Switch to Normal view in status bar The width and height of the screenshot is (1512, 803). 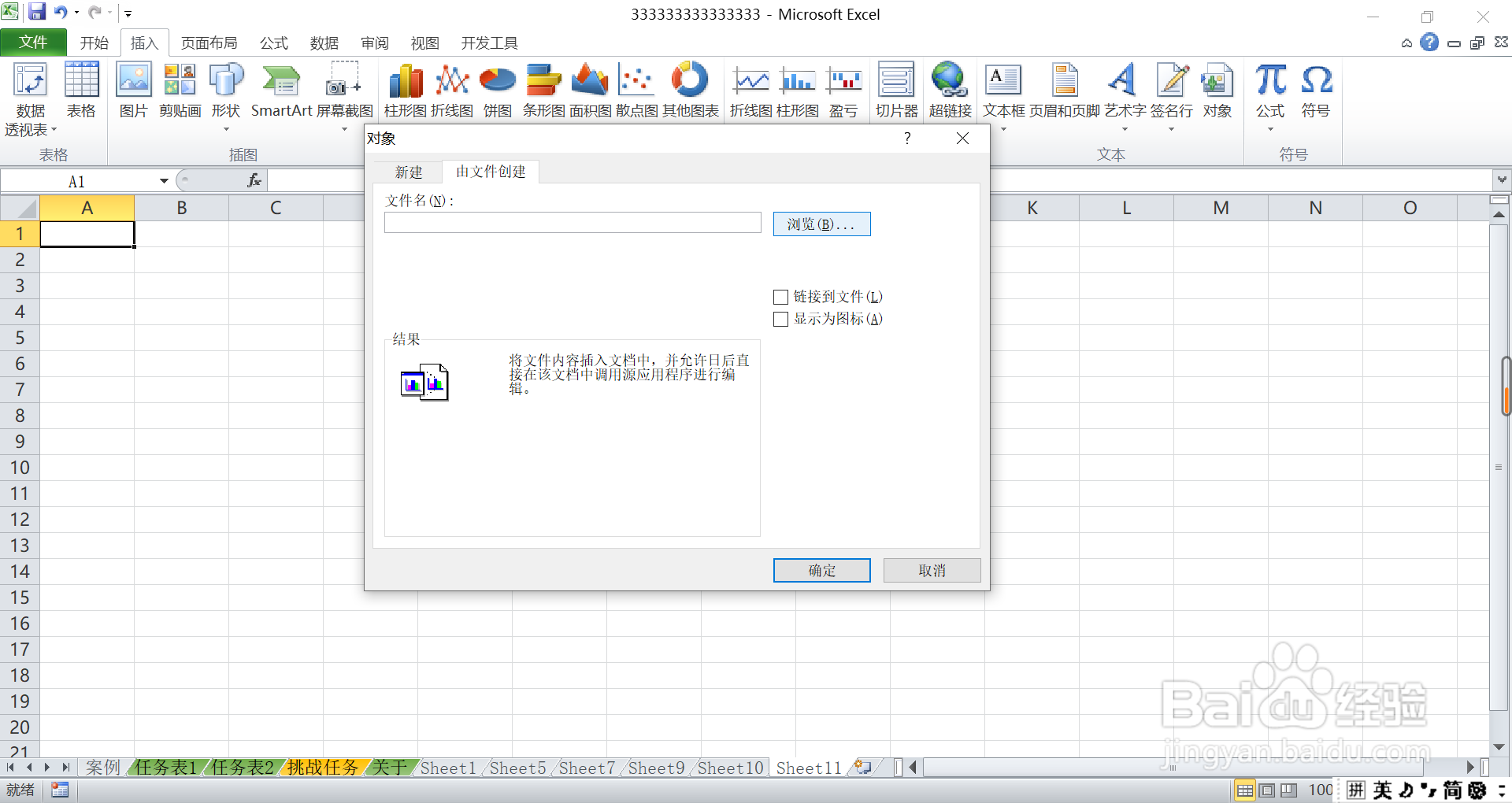click(1245, 790)
